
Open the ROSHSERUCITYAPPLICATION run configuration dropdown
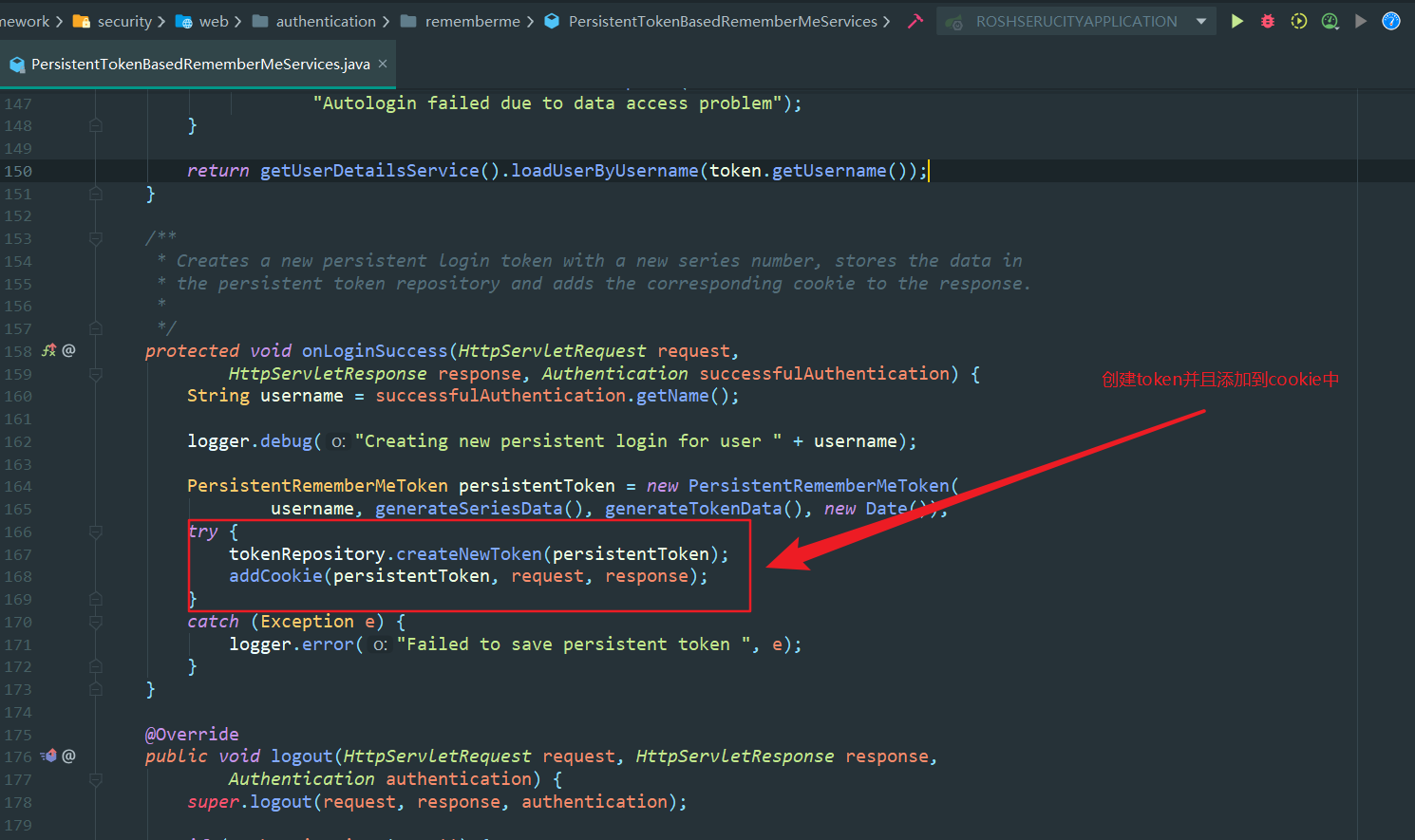point(1077,21)
